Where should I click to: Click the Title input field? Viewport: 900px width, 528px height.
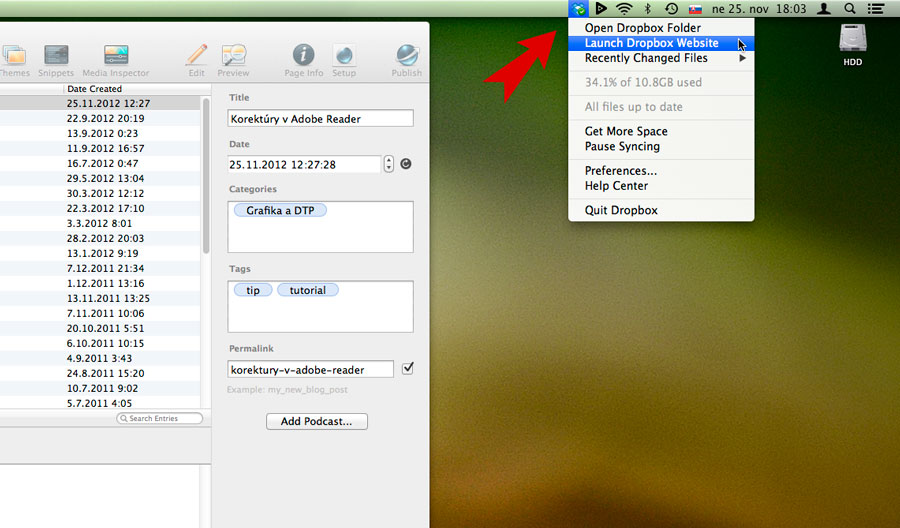pyautogui.click(x=320, y=119)
